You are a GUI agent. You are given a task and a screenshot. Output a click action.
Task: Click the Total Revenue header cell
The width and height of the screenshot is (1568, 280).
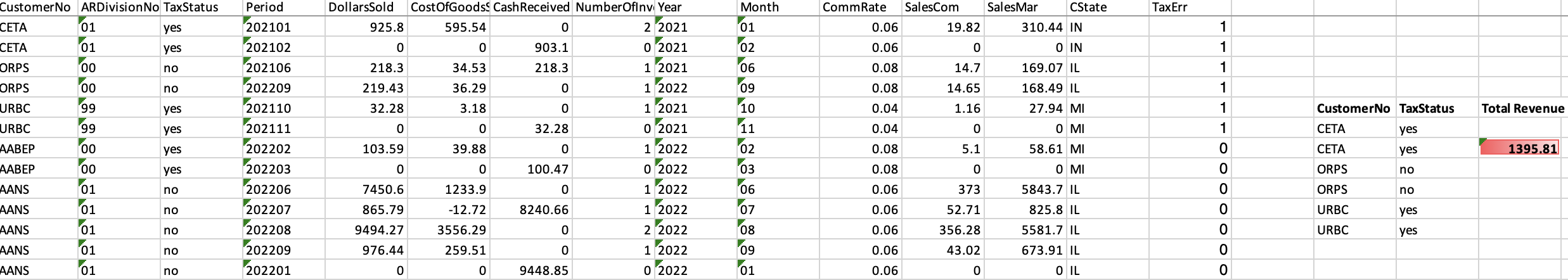click(x=1522, y=108)
